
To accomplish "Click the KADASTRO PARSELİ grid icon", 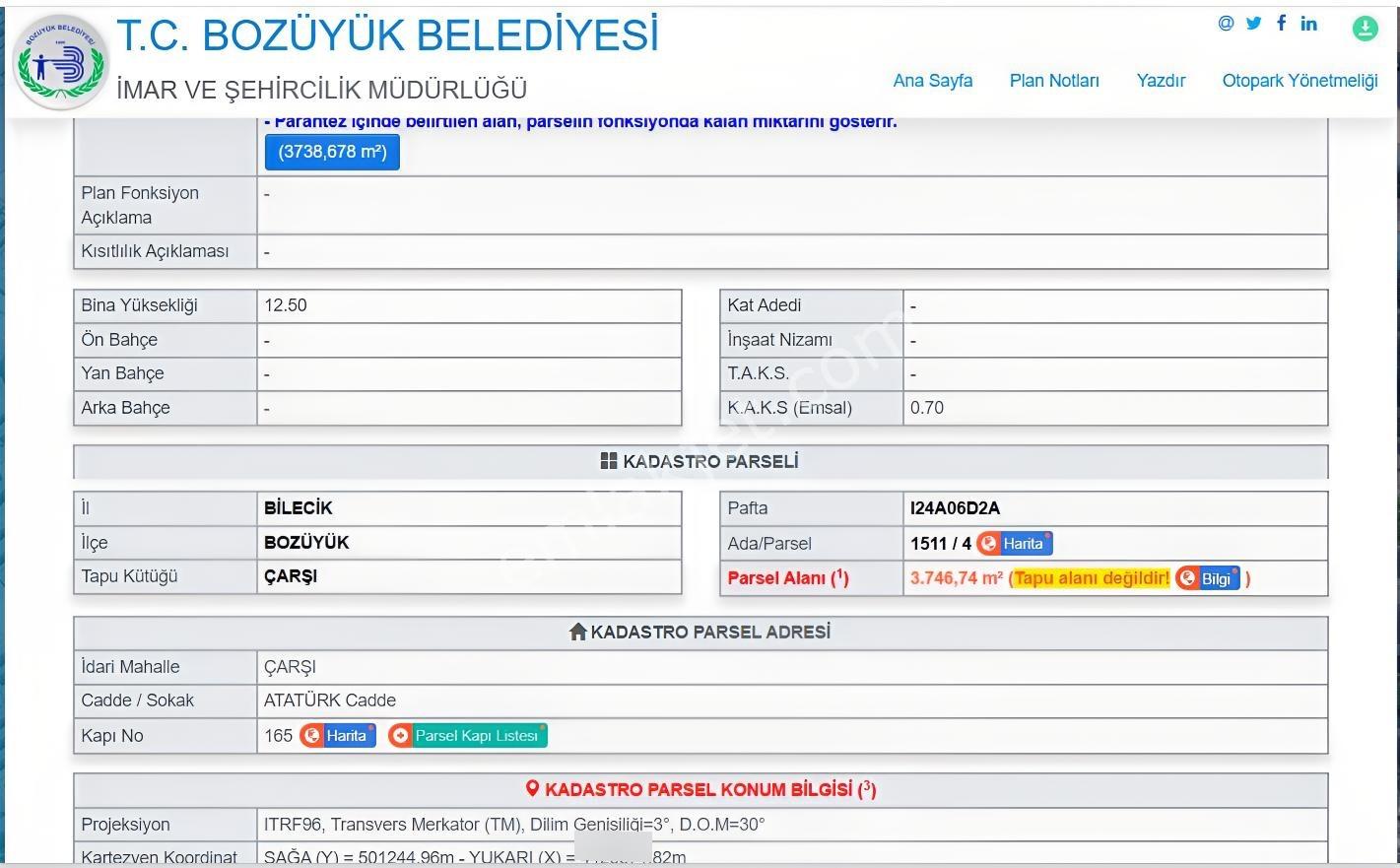I will pos(608,461).
